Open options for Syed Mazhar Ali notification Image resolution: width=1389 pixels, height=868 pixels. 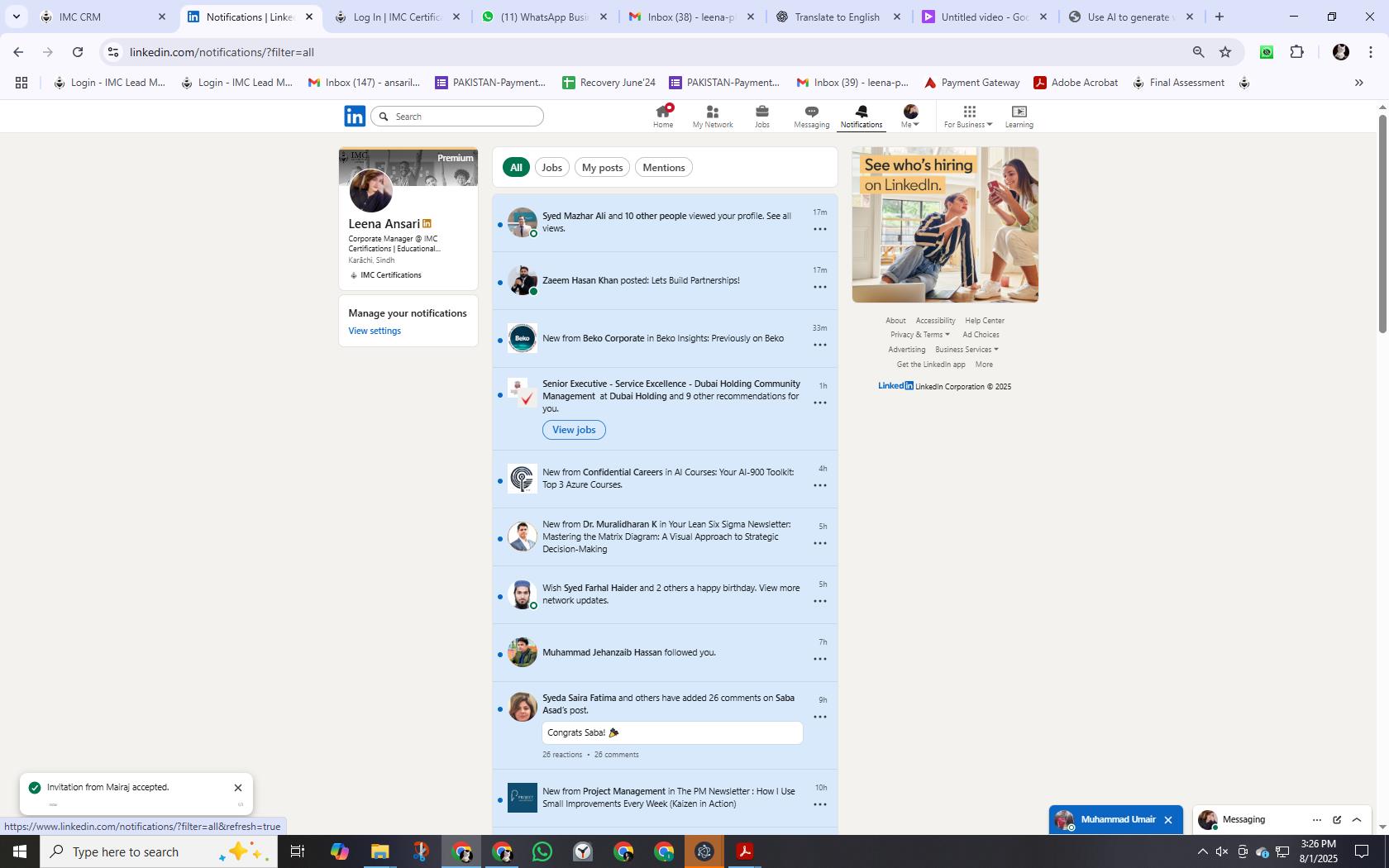coord(820,229)
